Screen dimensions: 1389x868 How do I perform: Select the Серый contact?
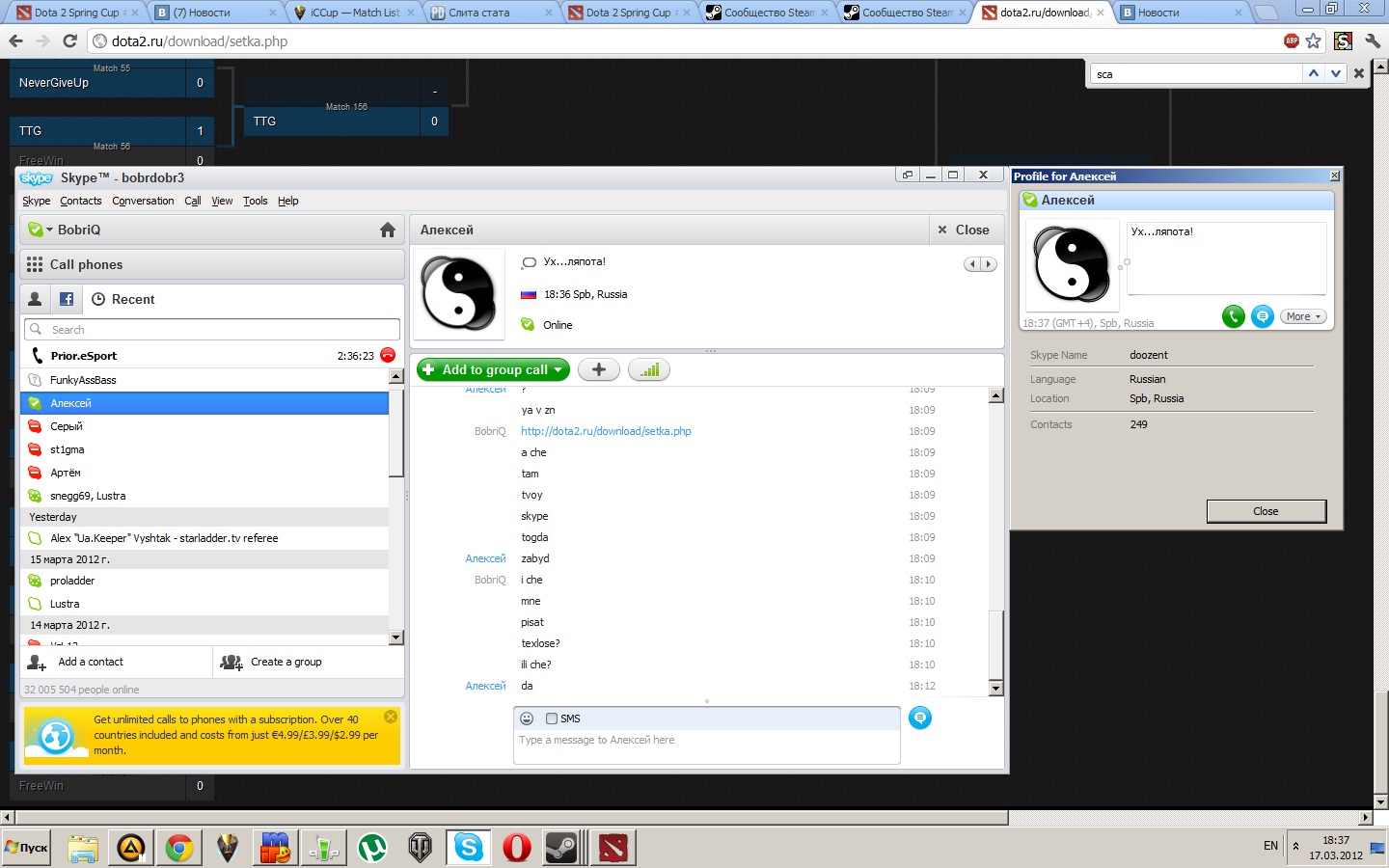pyautogui.click(x=204, y=426)
